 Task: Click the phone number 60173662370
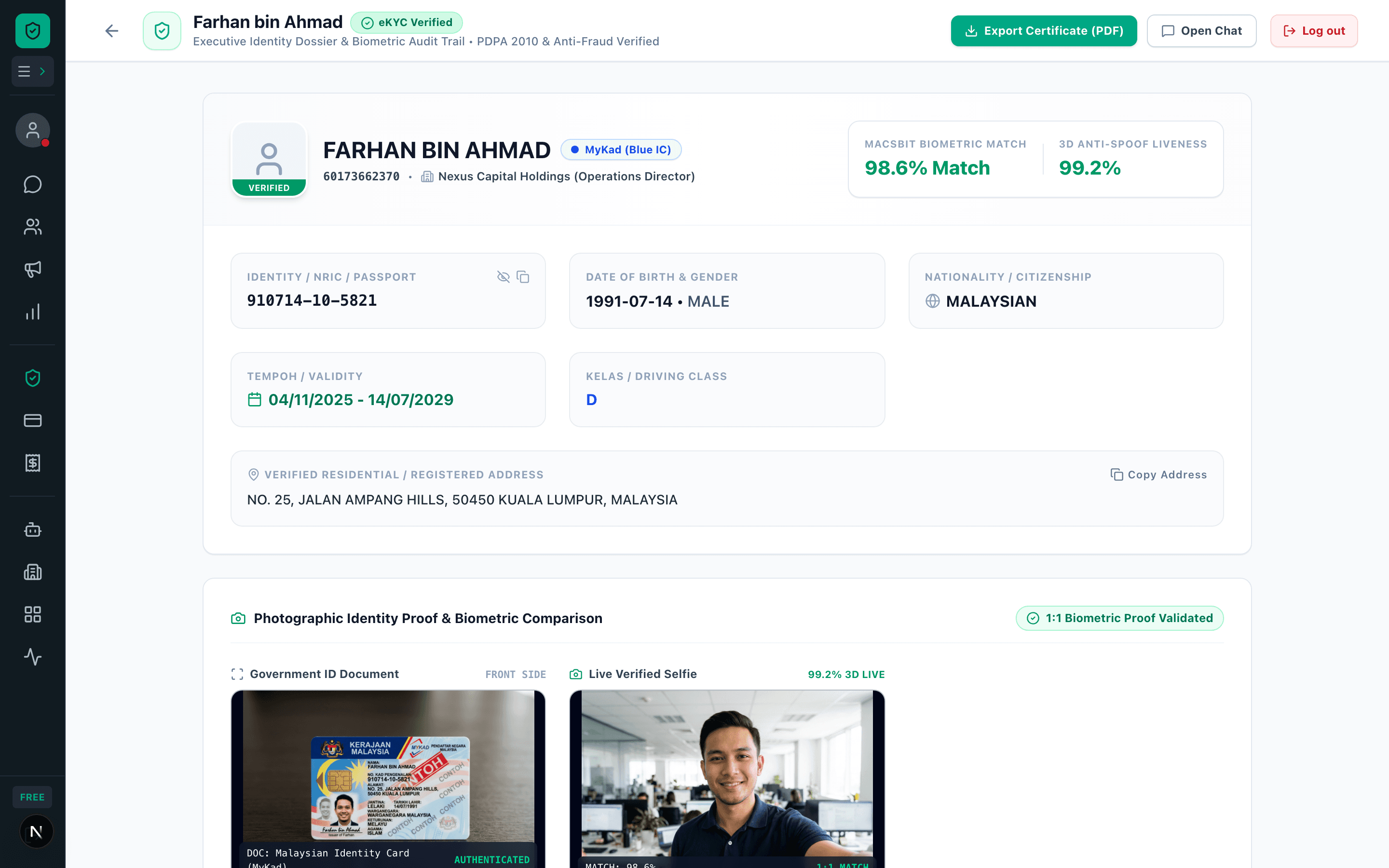361,176
